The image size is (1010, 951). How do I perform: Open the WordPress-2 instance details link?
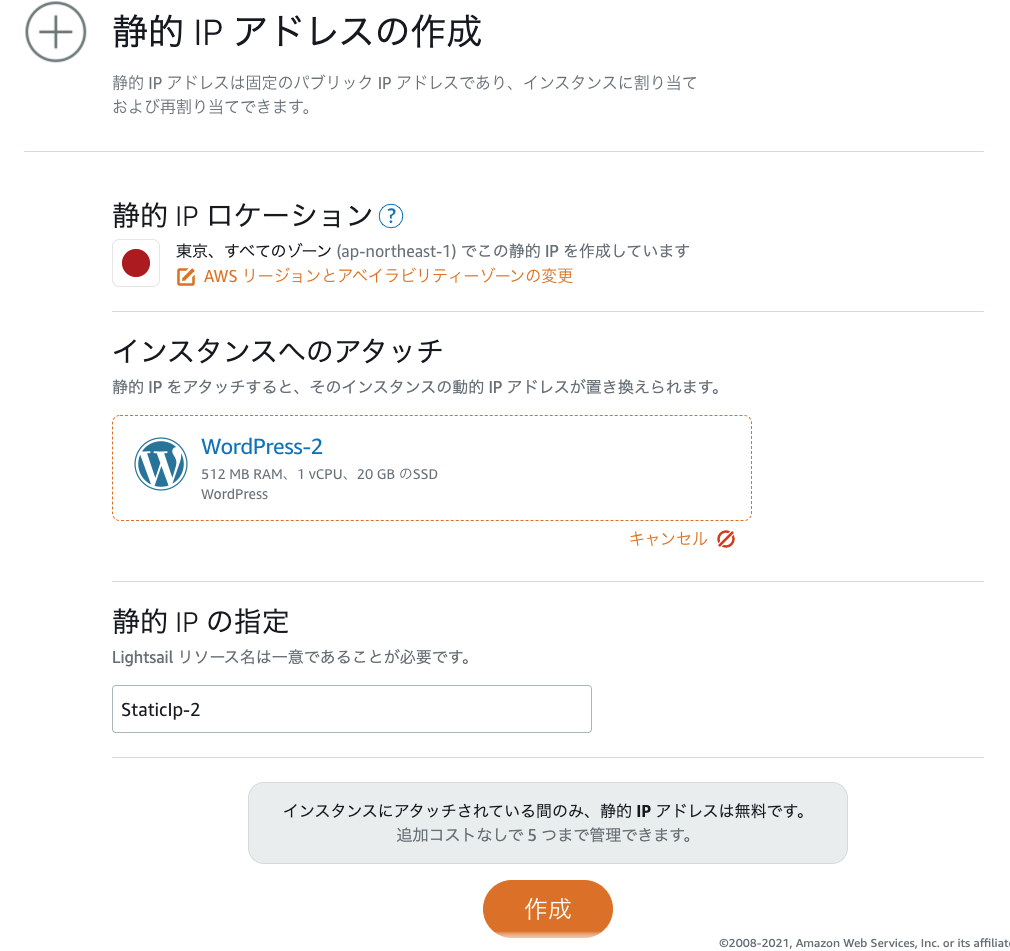pos(262,446)
